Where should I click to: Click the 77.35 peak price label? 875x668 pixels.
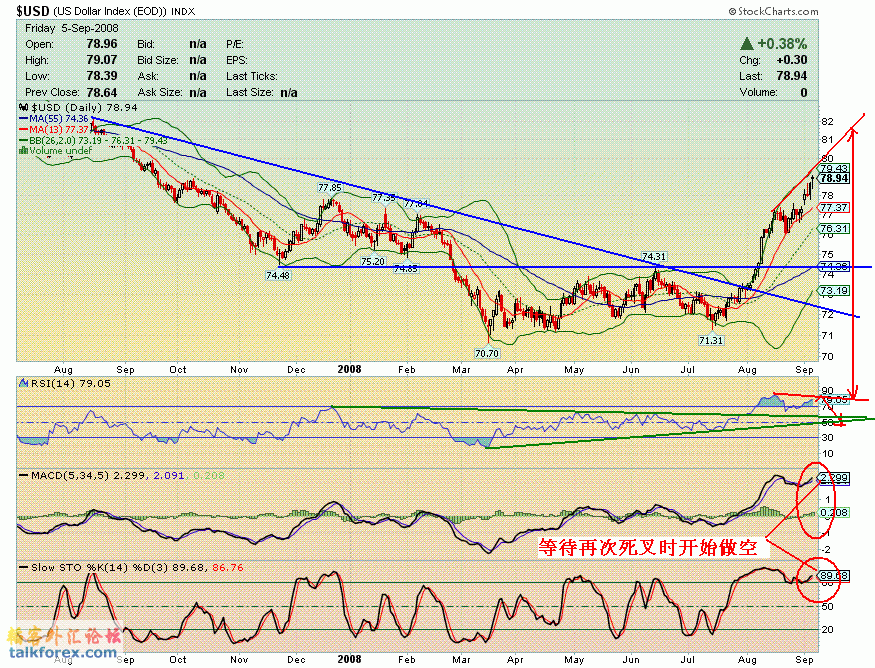pyautogui.click(x=383, y=198)
